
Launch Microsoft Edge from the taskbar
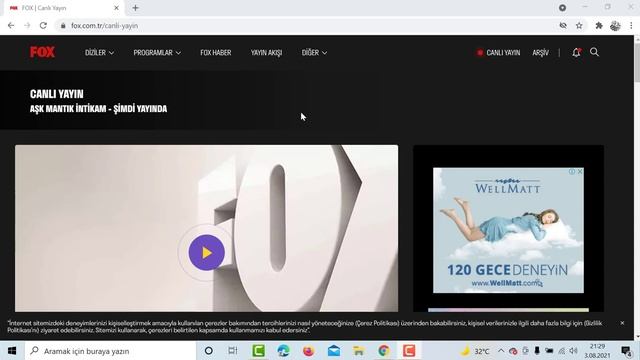pyautogui.click(x=283, y=351)
